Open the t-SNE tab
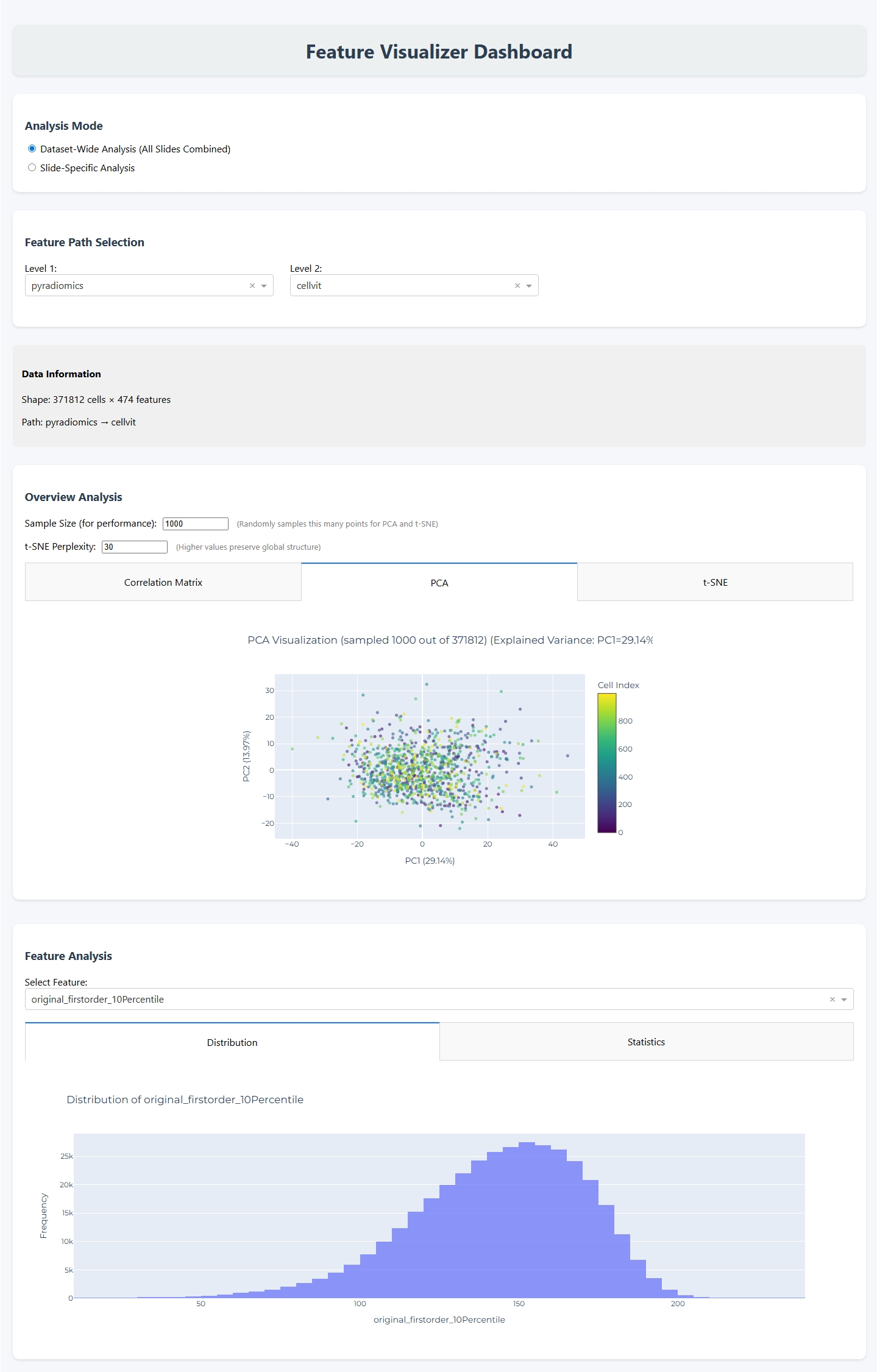 [x=715, y=583]
